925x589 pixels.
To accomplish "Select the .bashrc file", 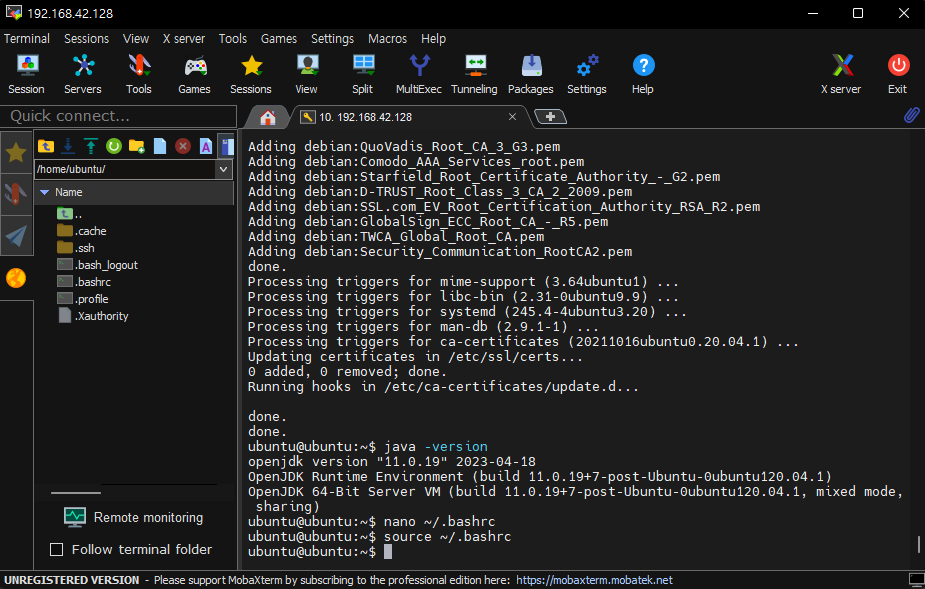I will click(x=84, y=282).
